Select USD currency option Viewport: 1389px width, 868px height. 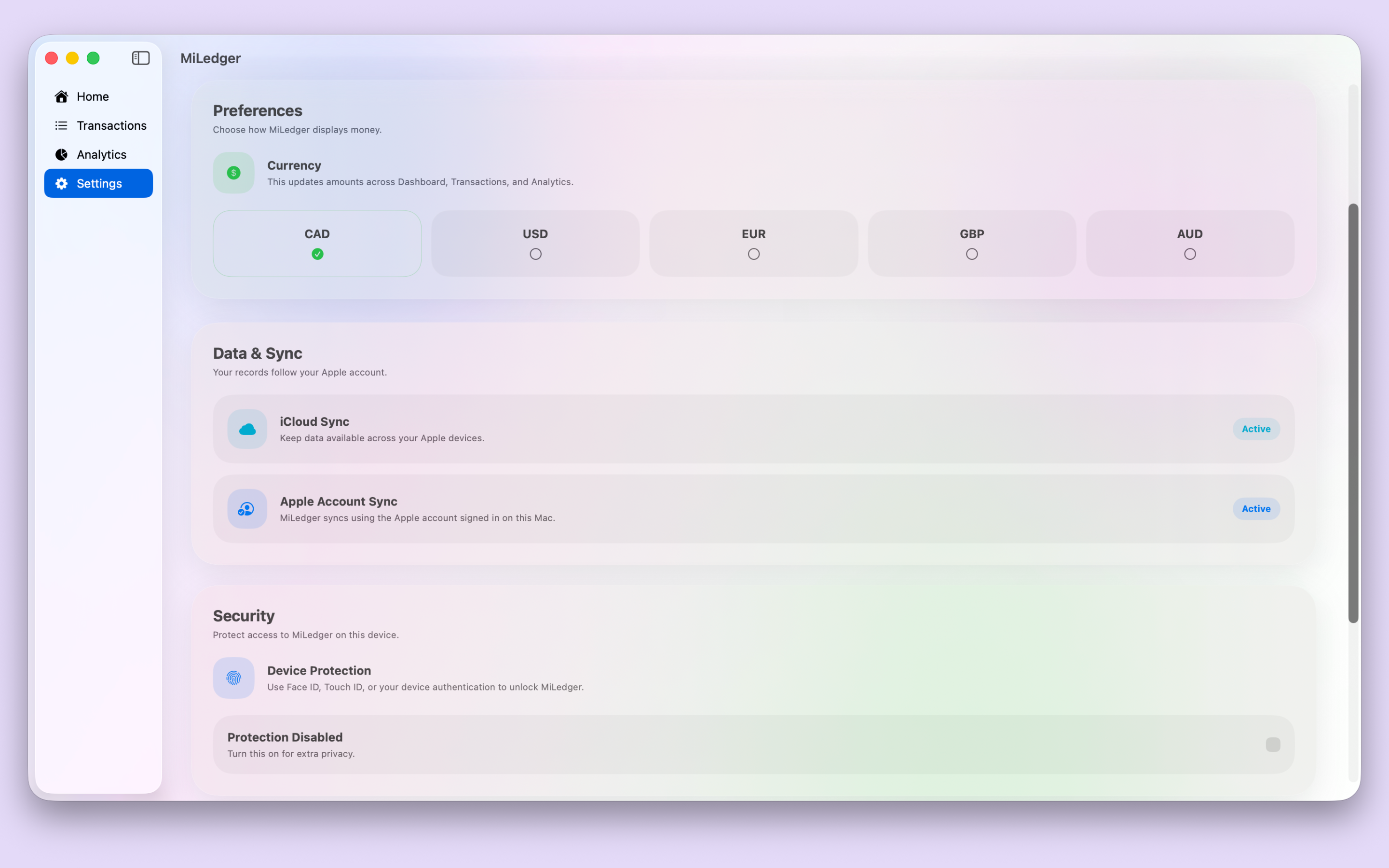coord(535,244)
